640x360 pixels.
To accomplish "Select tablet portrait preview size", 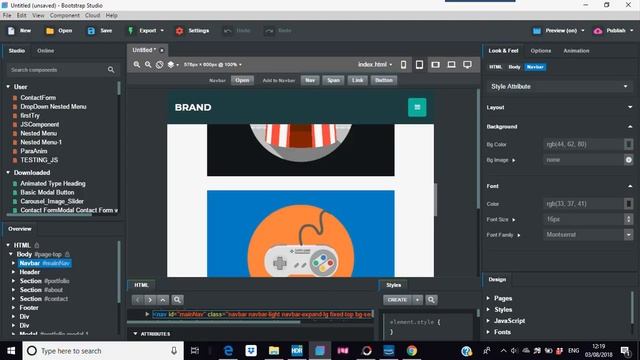I will click(x=419, y=64).
